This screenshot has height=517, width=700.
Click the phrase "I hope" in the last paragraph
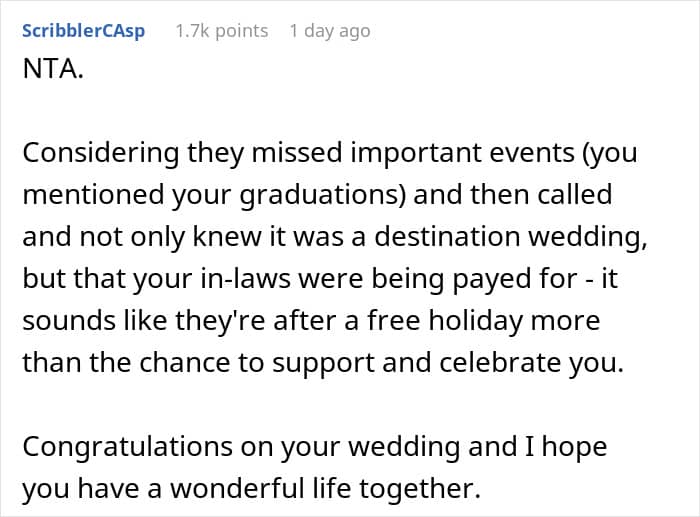pos(566,446)
